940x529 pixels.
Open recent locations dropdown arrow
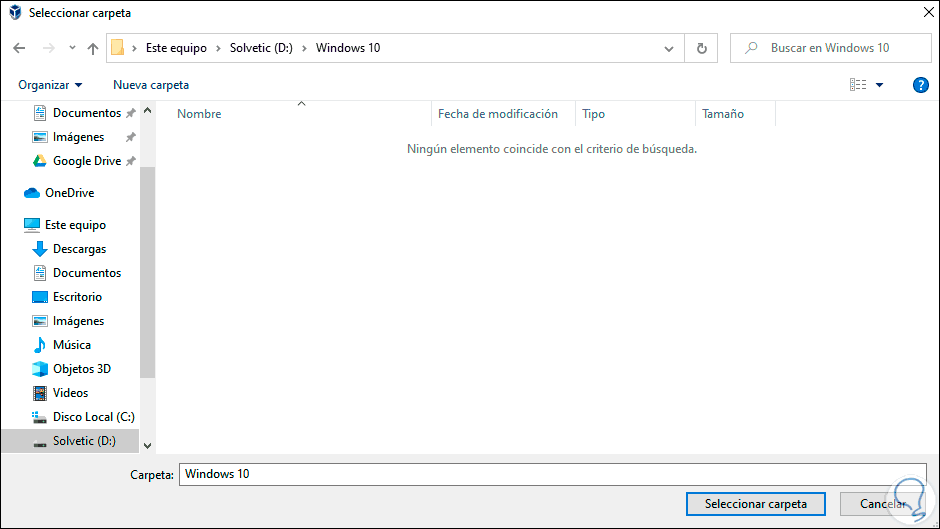tap(72, 48)
